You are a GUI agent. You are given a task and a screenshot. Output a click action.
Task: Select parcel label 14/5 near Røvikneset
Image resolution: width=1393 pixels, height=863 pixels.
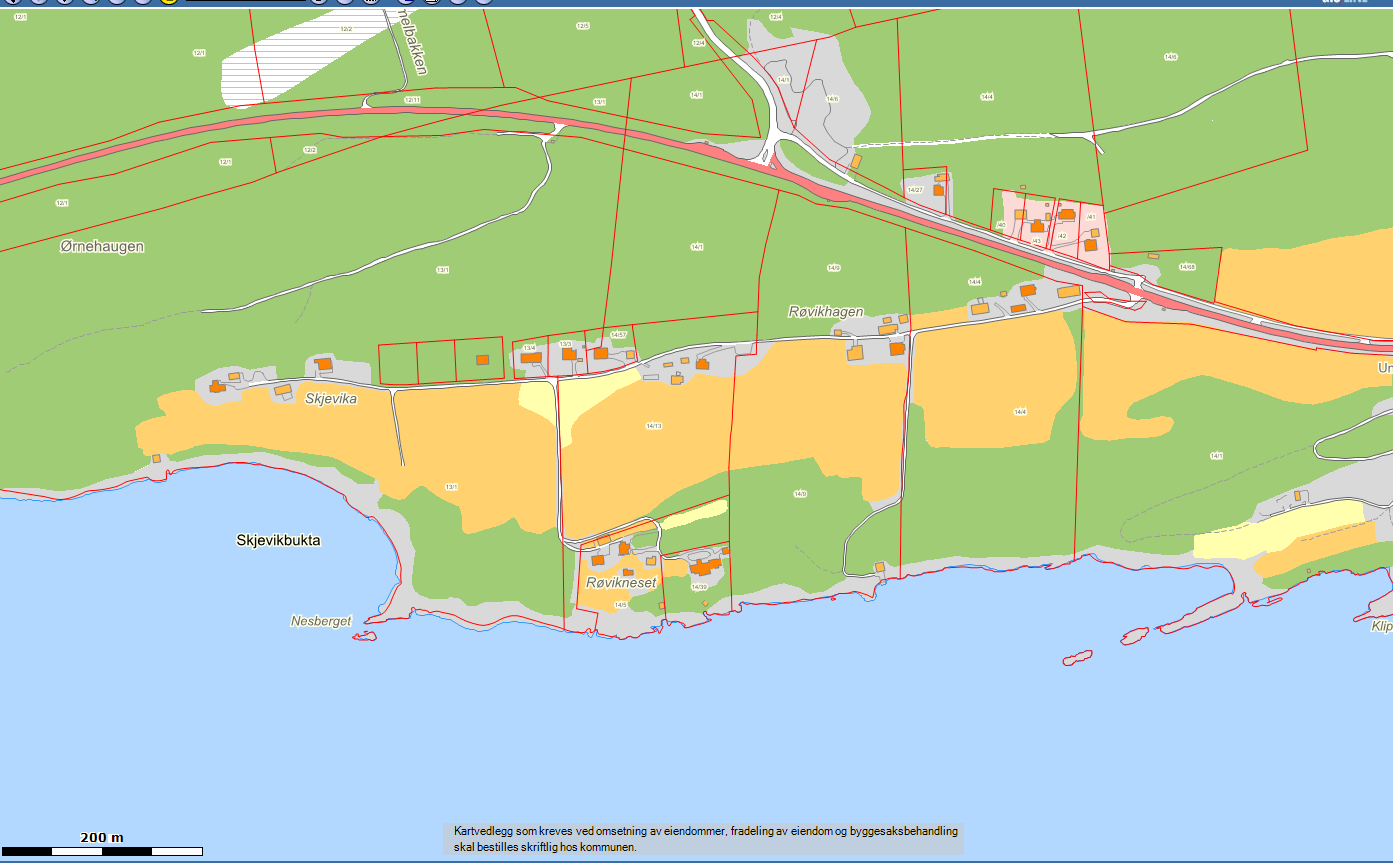click(620, 605)
